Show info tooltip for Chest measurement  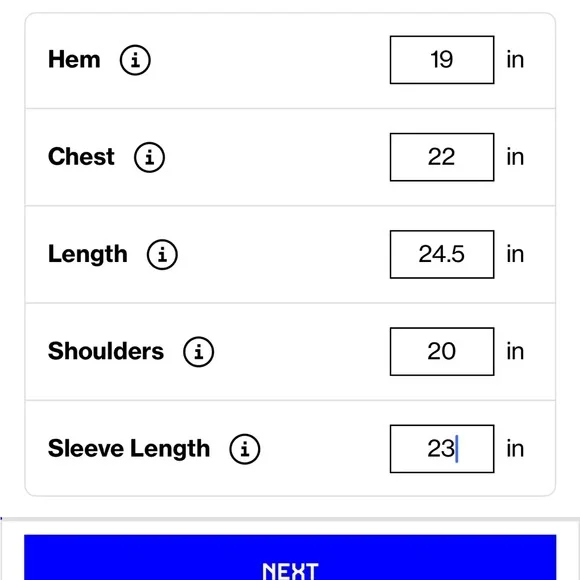pos(149,157)
